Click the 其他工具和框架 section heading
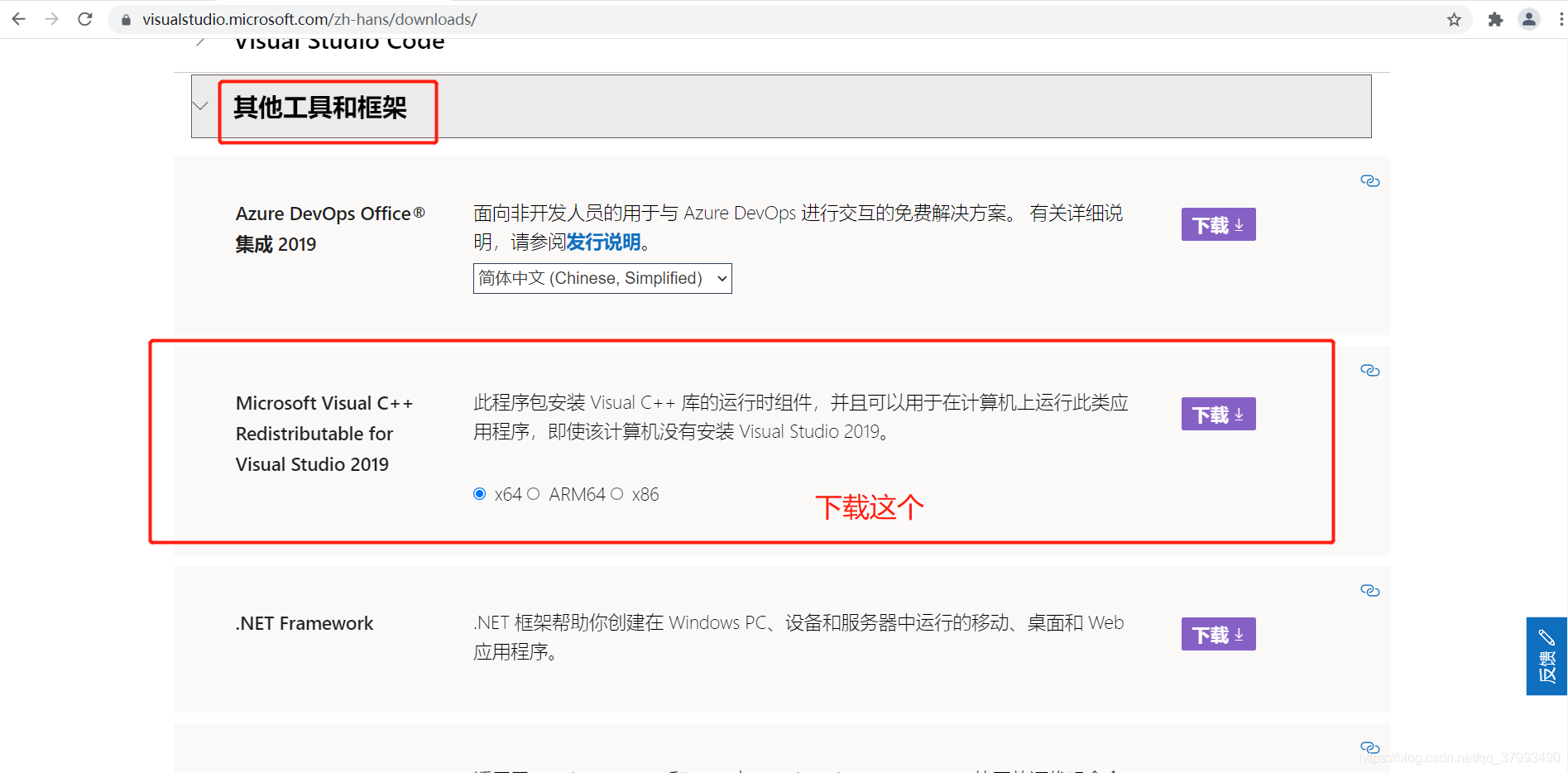Viewport: 1568px width, 773px height. 320,108
